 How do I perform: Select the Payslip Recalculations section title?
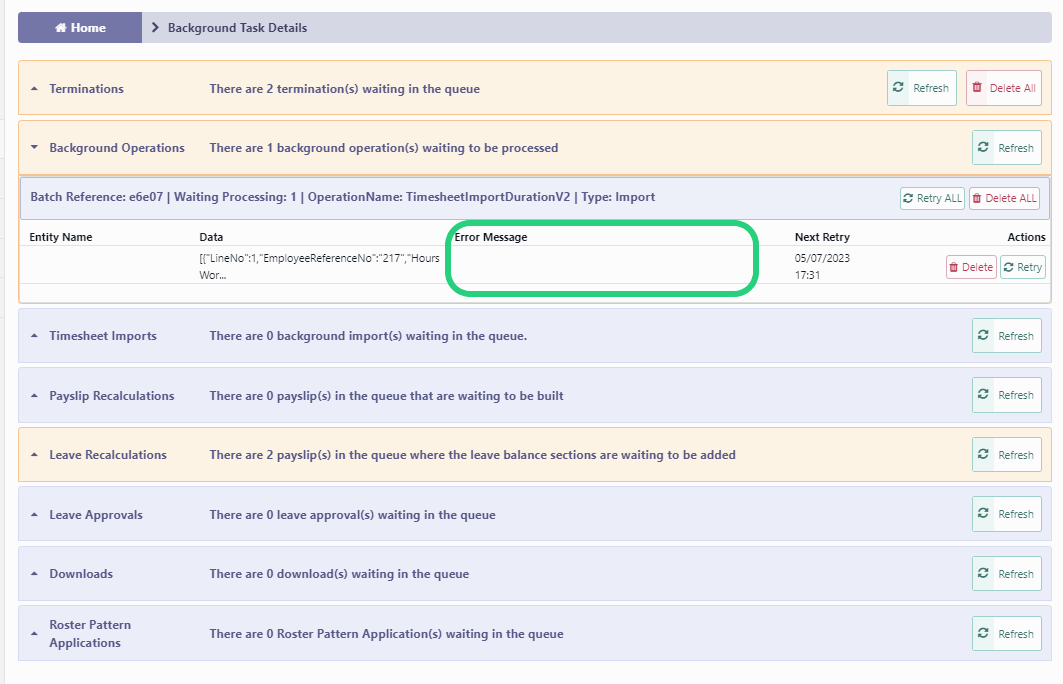pos(111,396)
